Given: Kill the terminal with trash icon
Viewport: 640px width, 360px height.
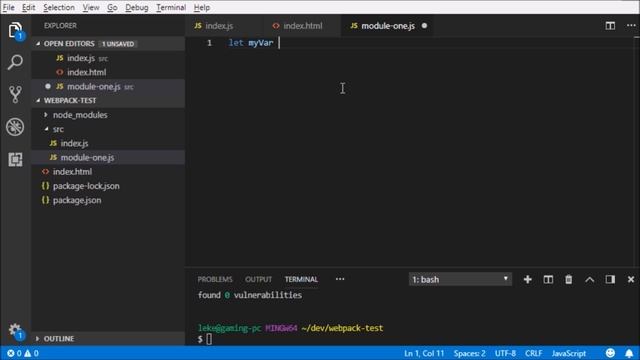Looking at the screenshot, I should 569,280.
